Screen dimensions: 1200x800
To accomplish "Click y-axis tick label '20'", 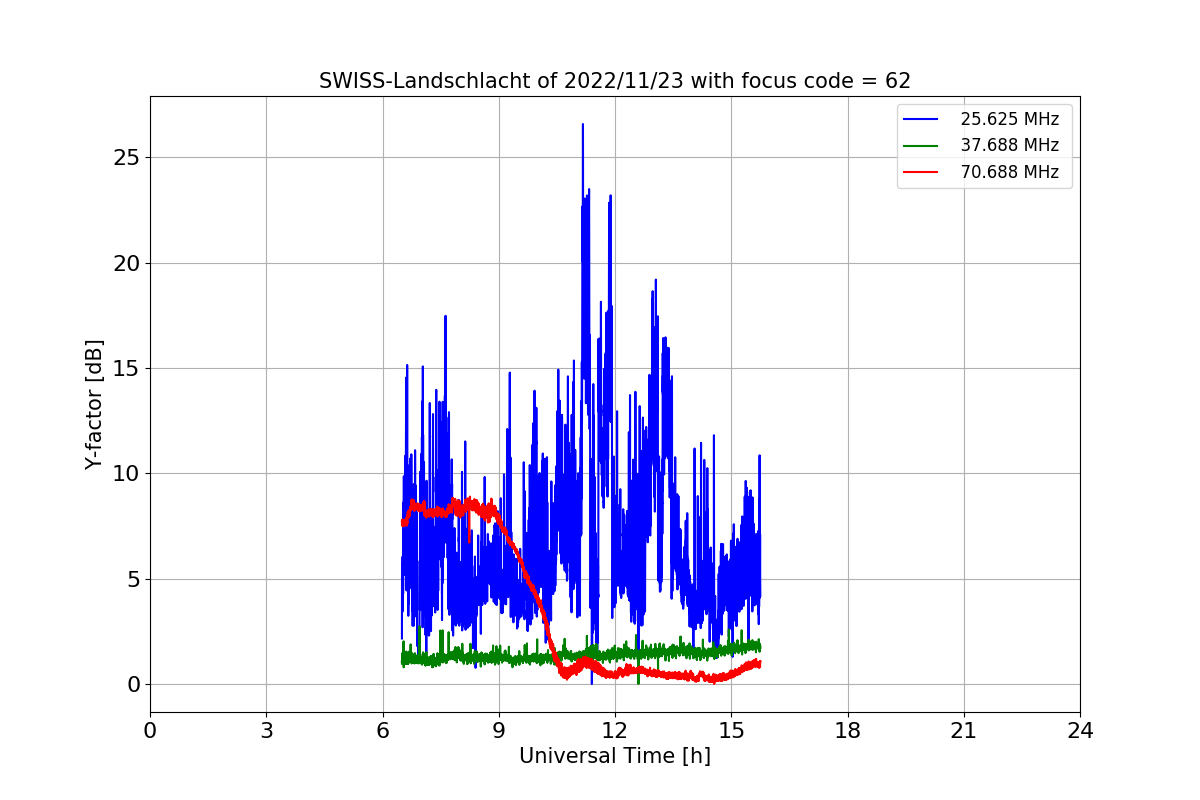I will point(128,263).
